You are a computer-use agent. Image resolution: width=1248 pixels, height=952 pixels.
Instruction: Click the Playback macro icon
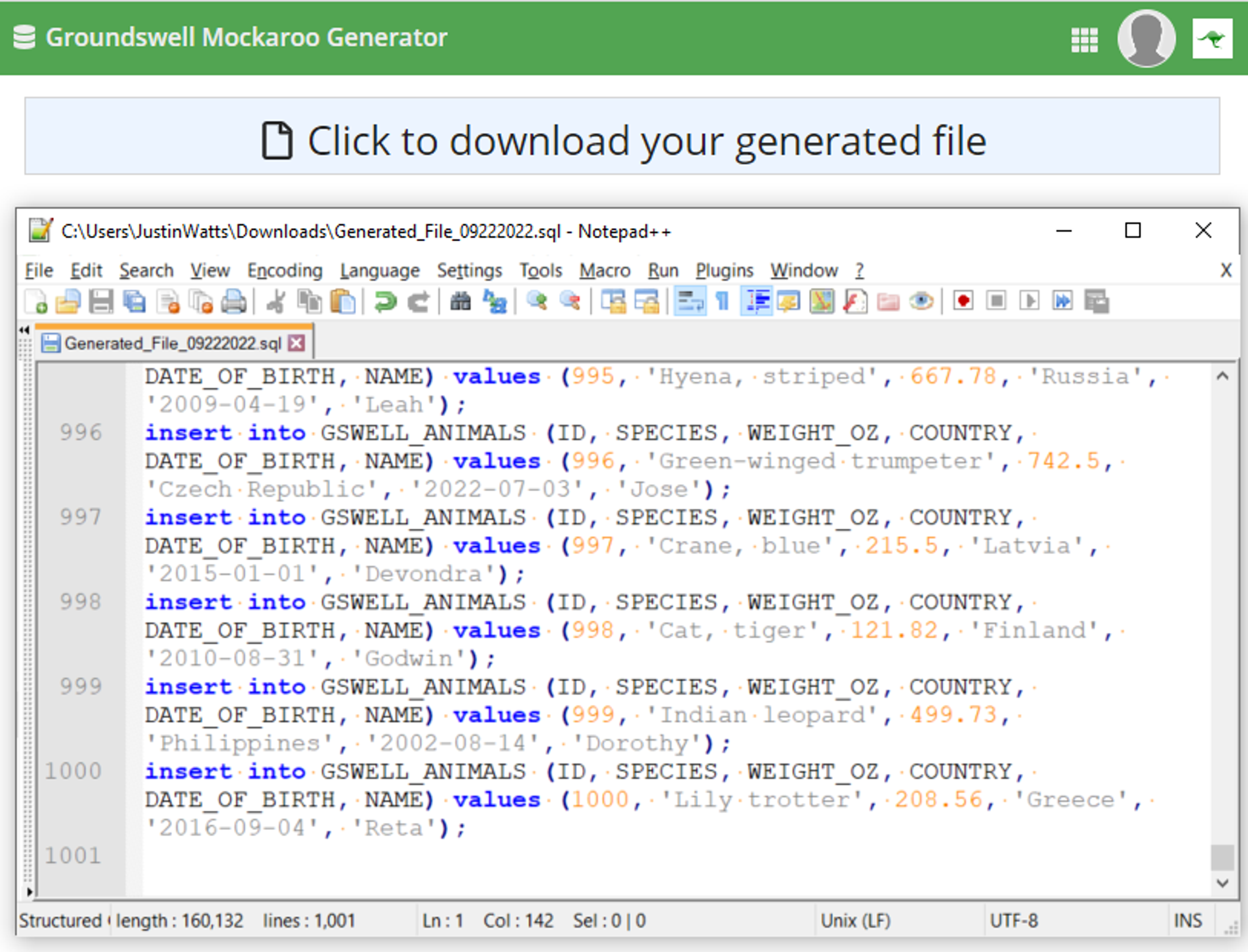(1030, 300)
